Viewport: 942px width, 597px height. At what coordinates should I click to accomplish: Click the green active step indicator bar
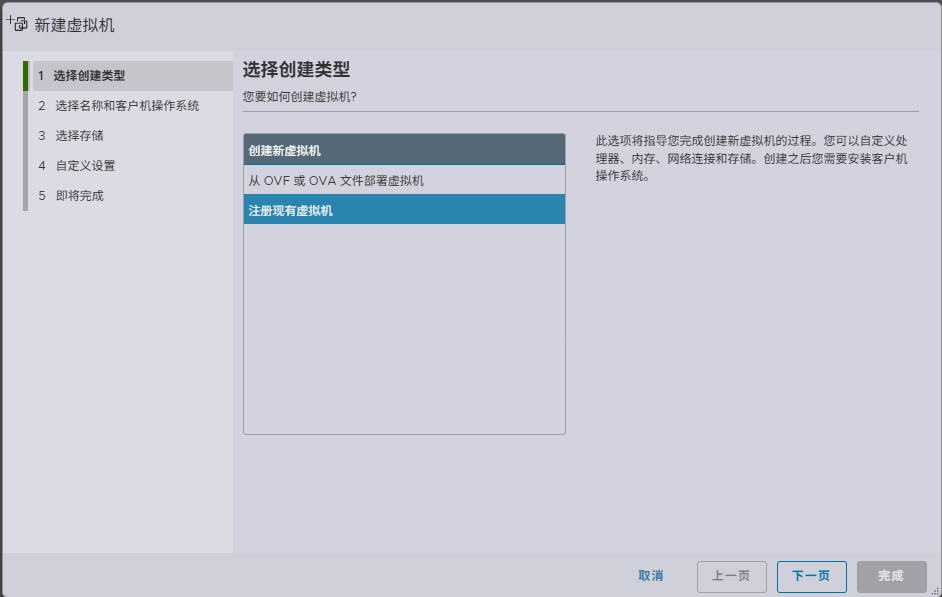pyautogui.click(x=26, y=76)
